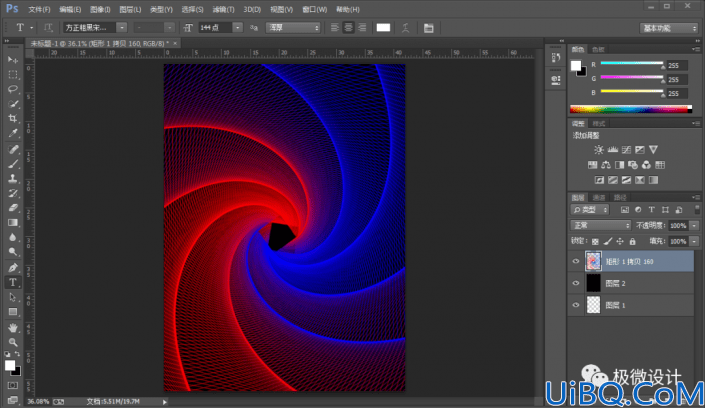
Task: Select the Healing Brush tool
Action: click(13, 149)
